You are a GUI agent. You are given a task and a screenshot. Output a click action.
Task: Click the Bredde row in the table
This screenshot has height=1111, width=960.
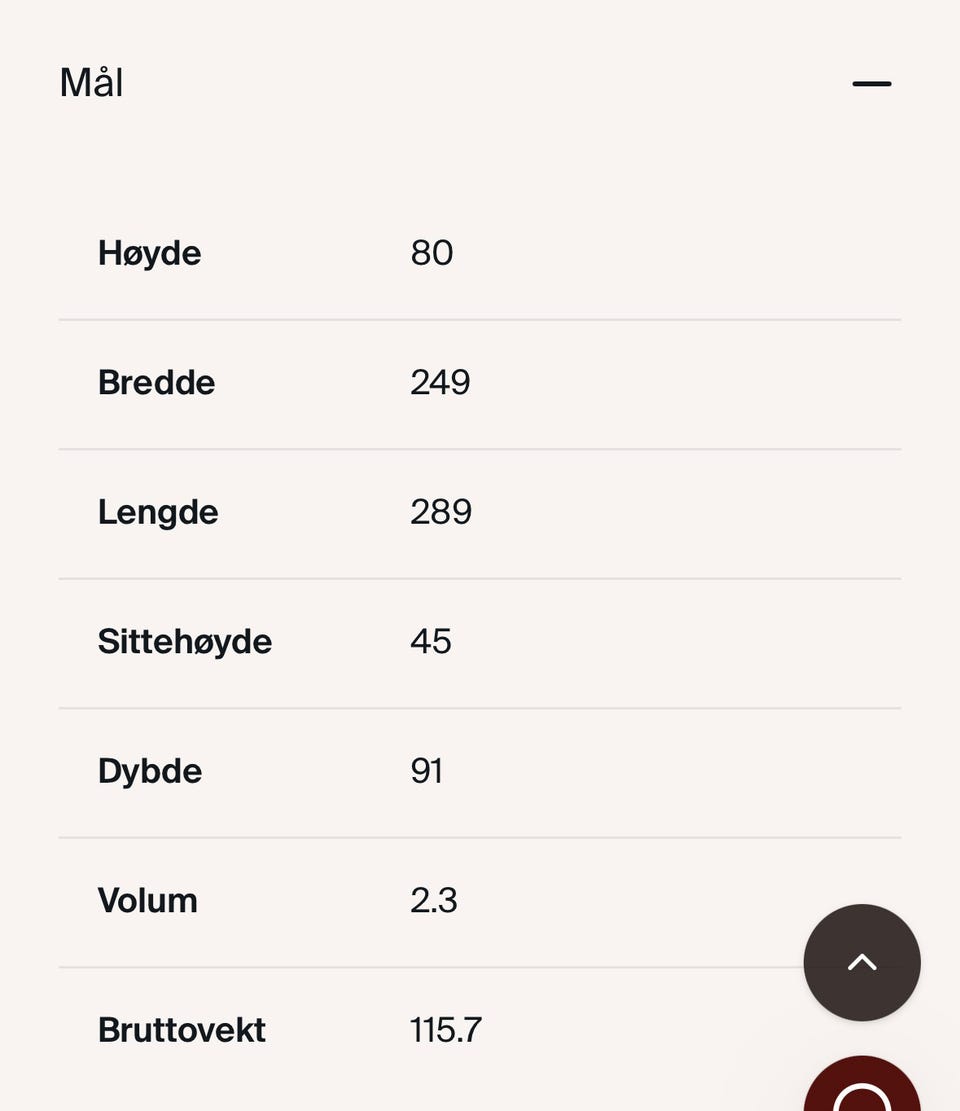480,384
